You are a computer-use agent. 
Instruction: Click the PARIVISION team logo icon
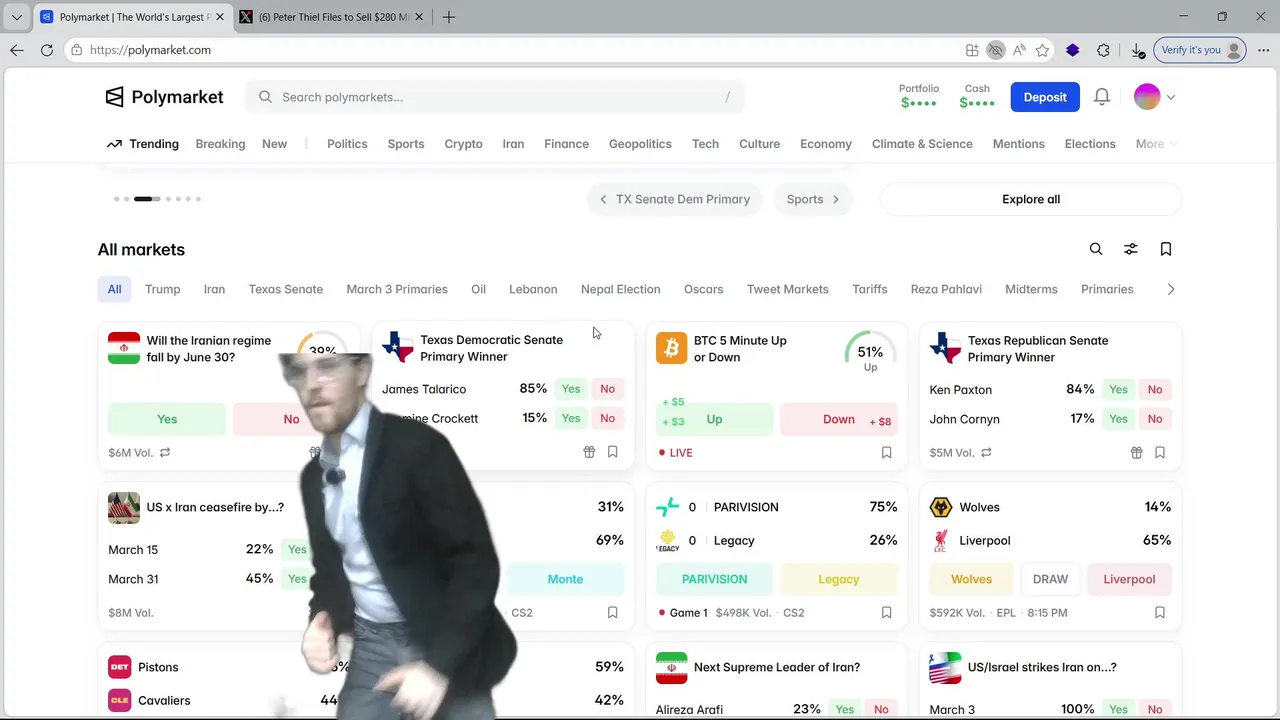[x=668, y=507]
